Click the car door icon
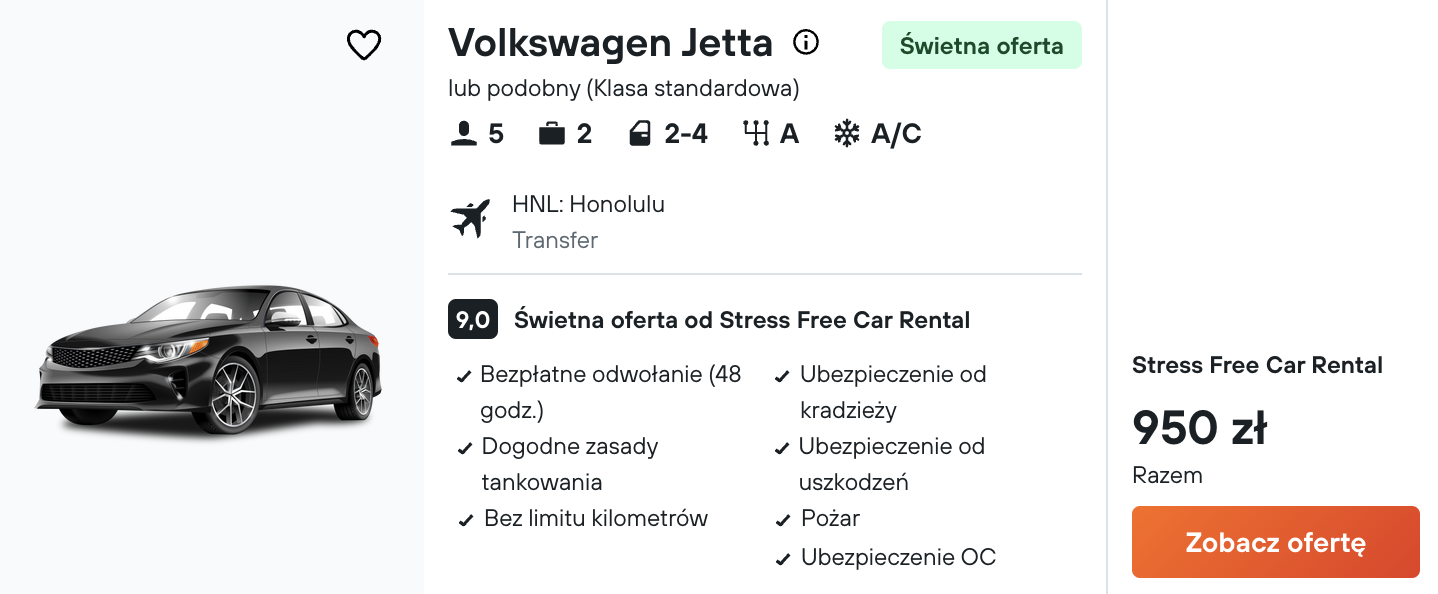The height and width of the screenshot is (594, 1438). 640,134
